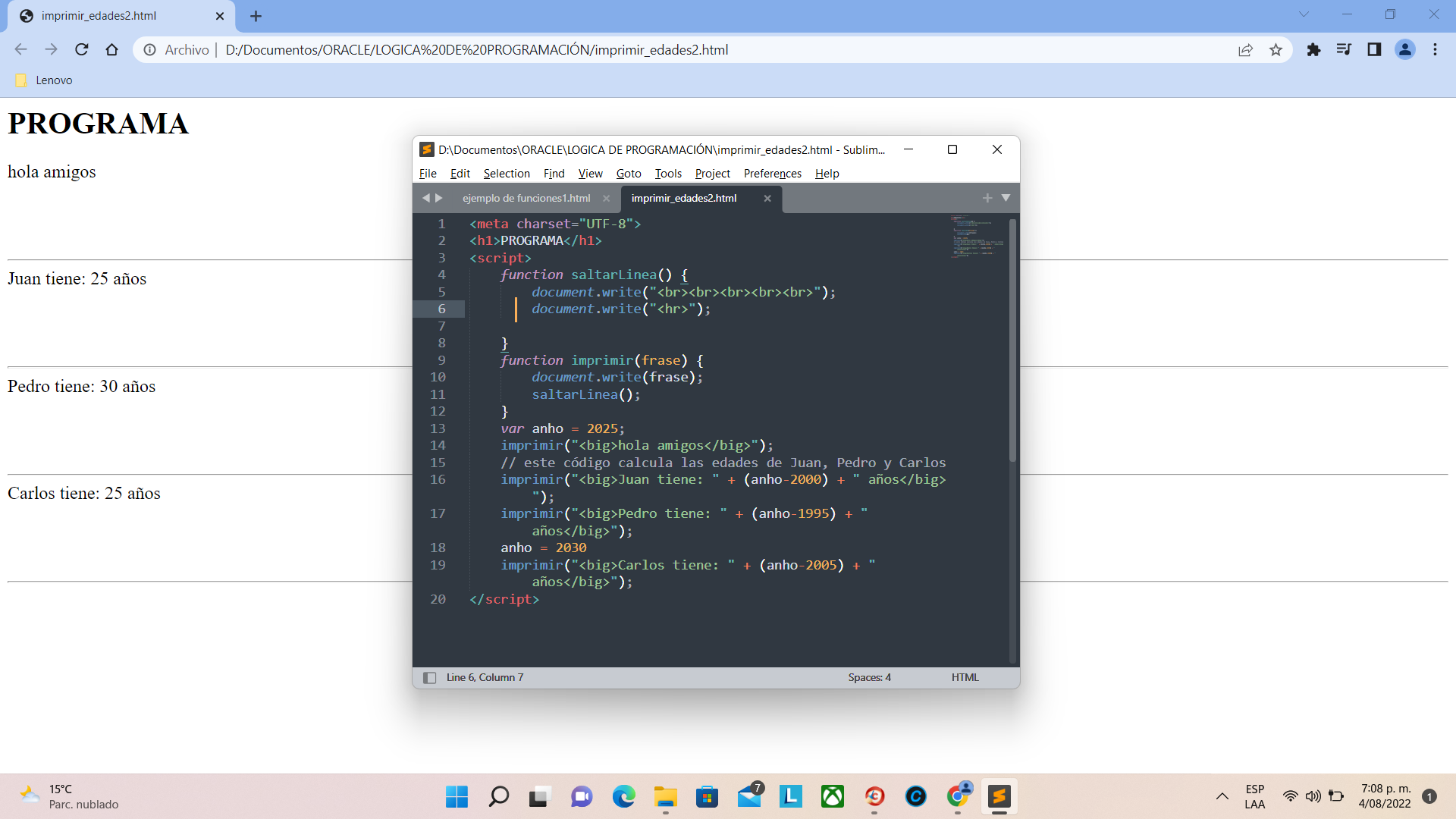
Task: Open Windows Start menu
Action: point(457,796)
